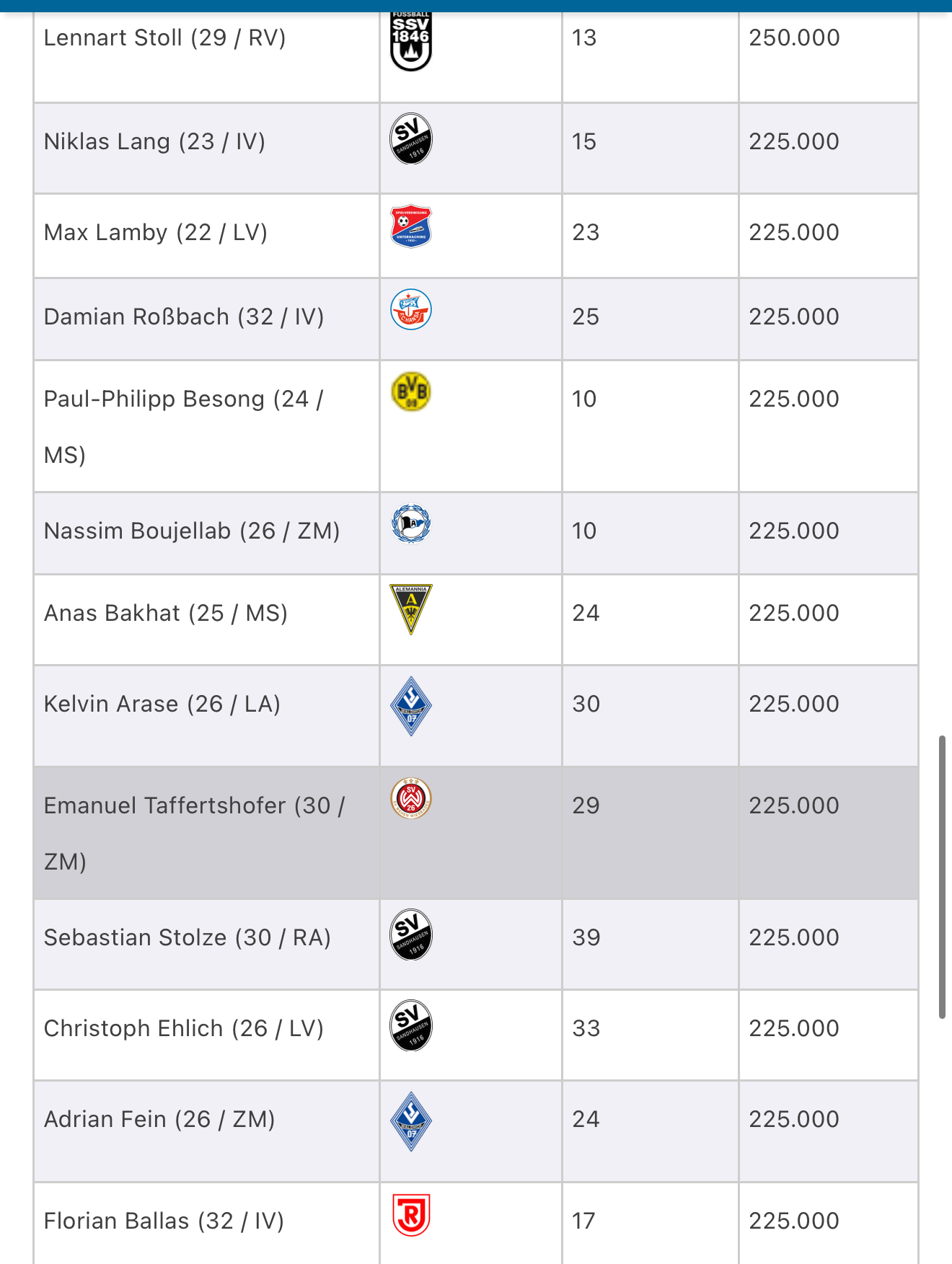Image resolution: width=952 pixels, height=1264 pixels.
Task: Tap the BVB Dortmund crest
Action: point(411,392)
